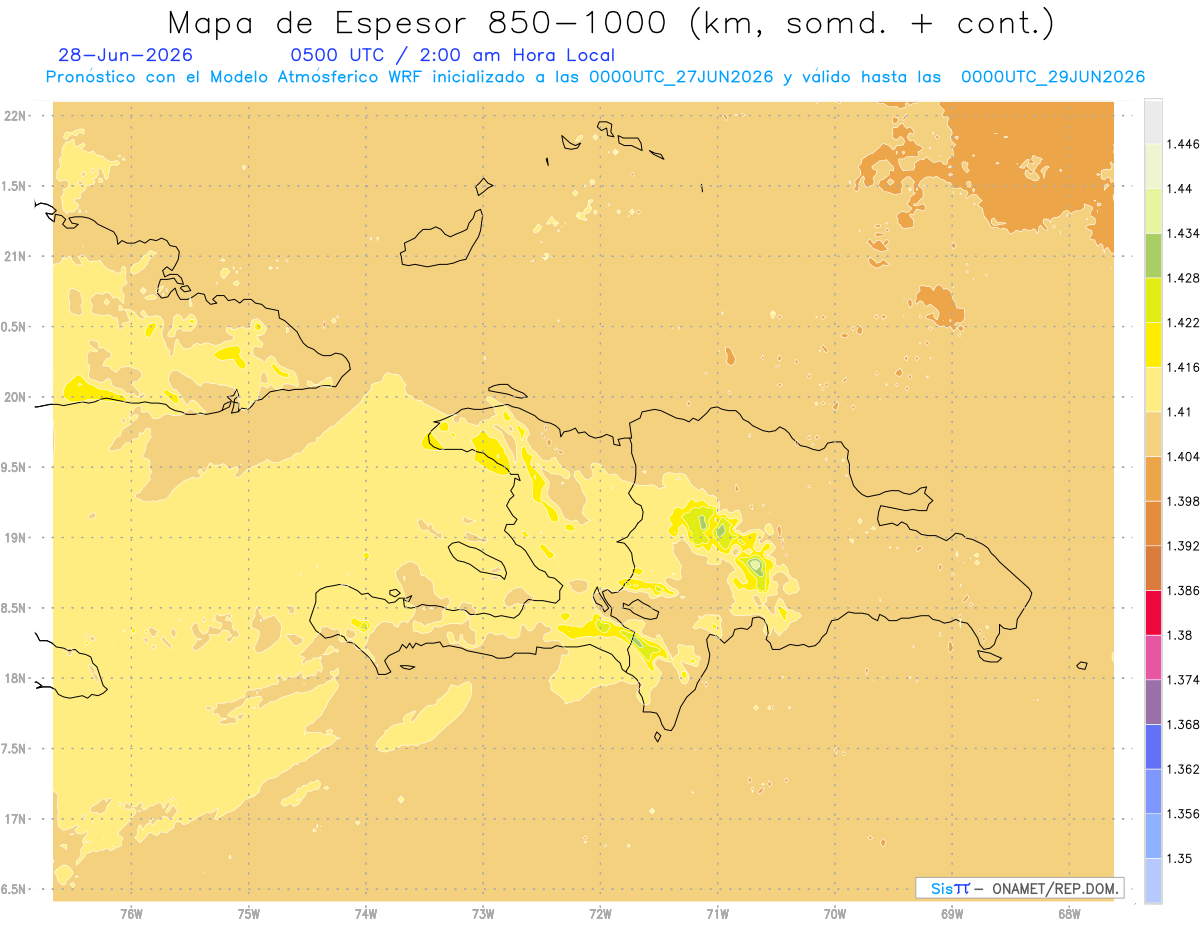Click the '1.392' color scale value
The height and width of the screenshot is (927, 1200).
pos(1183,546)
